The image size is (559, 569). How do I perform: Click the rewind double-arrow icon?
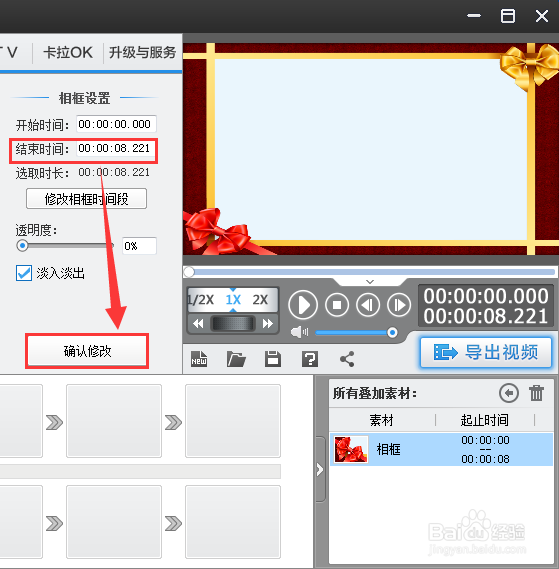tap(198, 323)
